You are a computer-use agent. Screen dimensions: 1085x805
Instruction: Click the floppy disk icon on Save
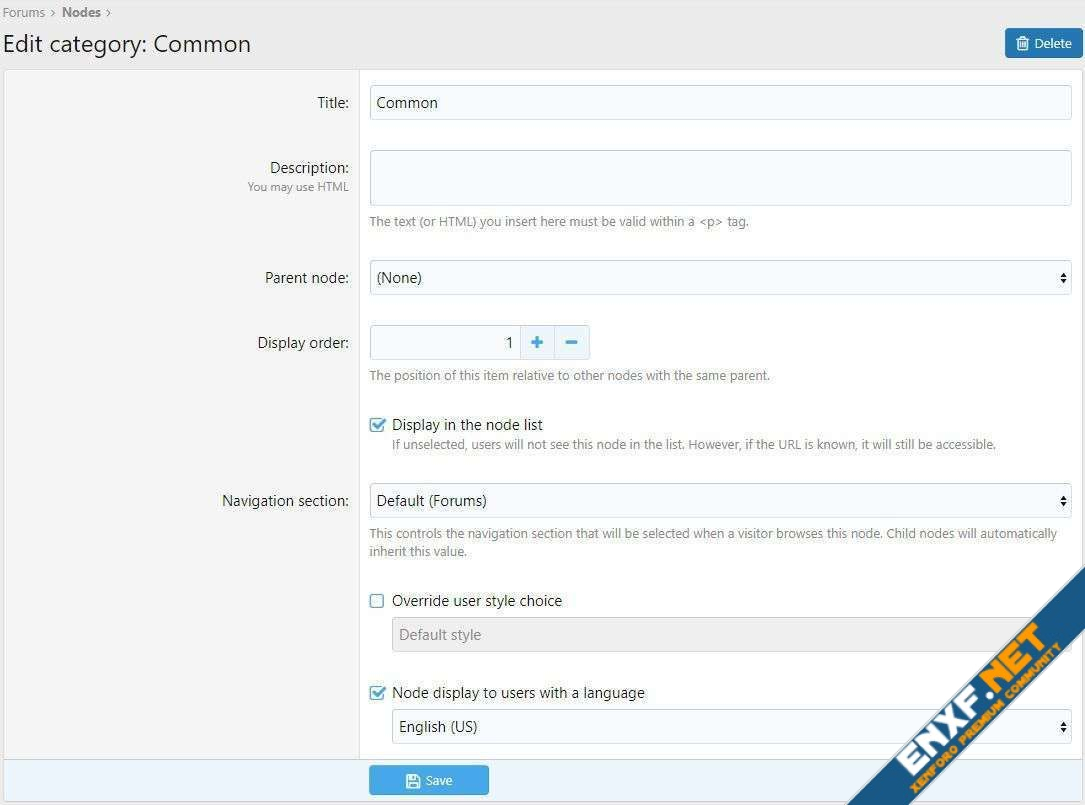(x=413, y=781)
